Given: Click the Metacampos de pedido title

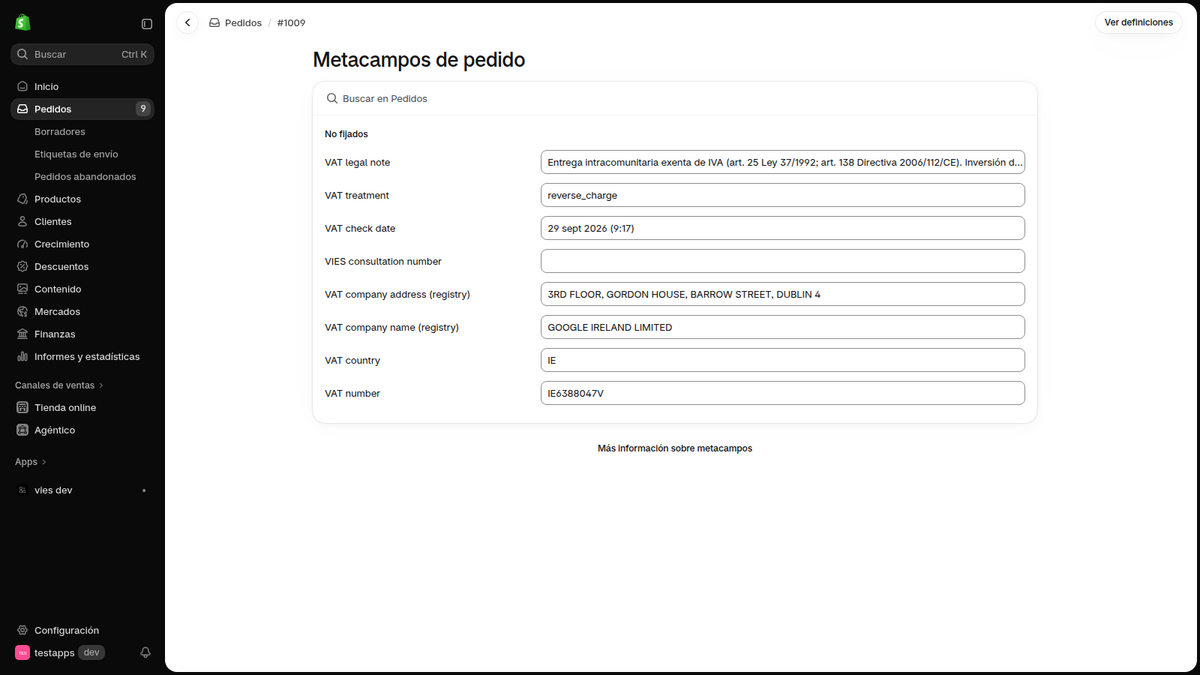Looking at the screenshot, I should (x=419, y=60).
